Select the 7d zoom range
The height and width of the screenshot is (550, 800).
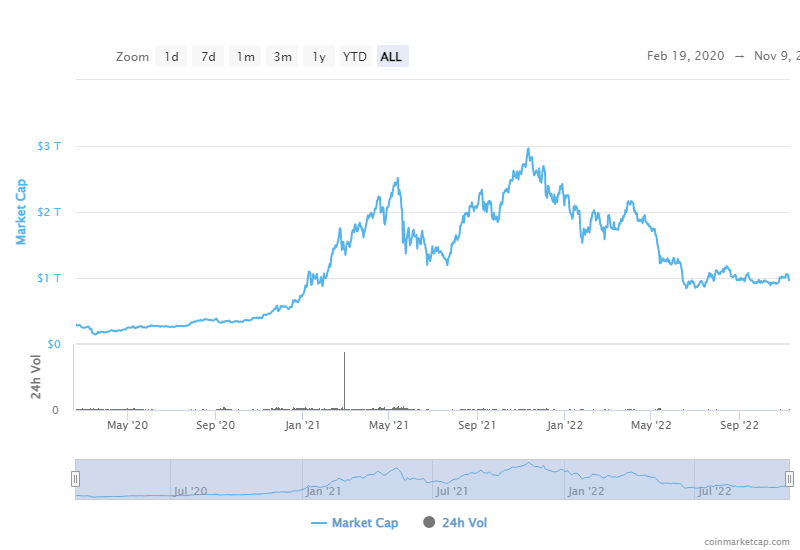coord(208,57)
